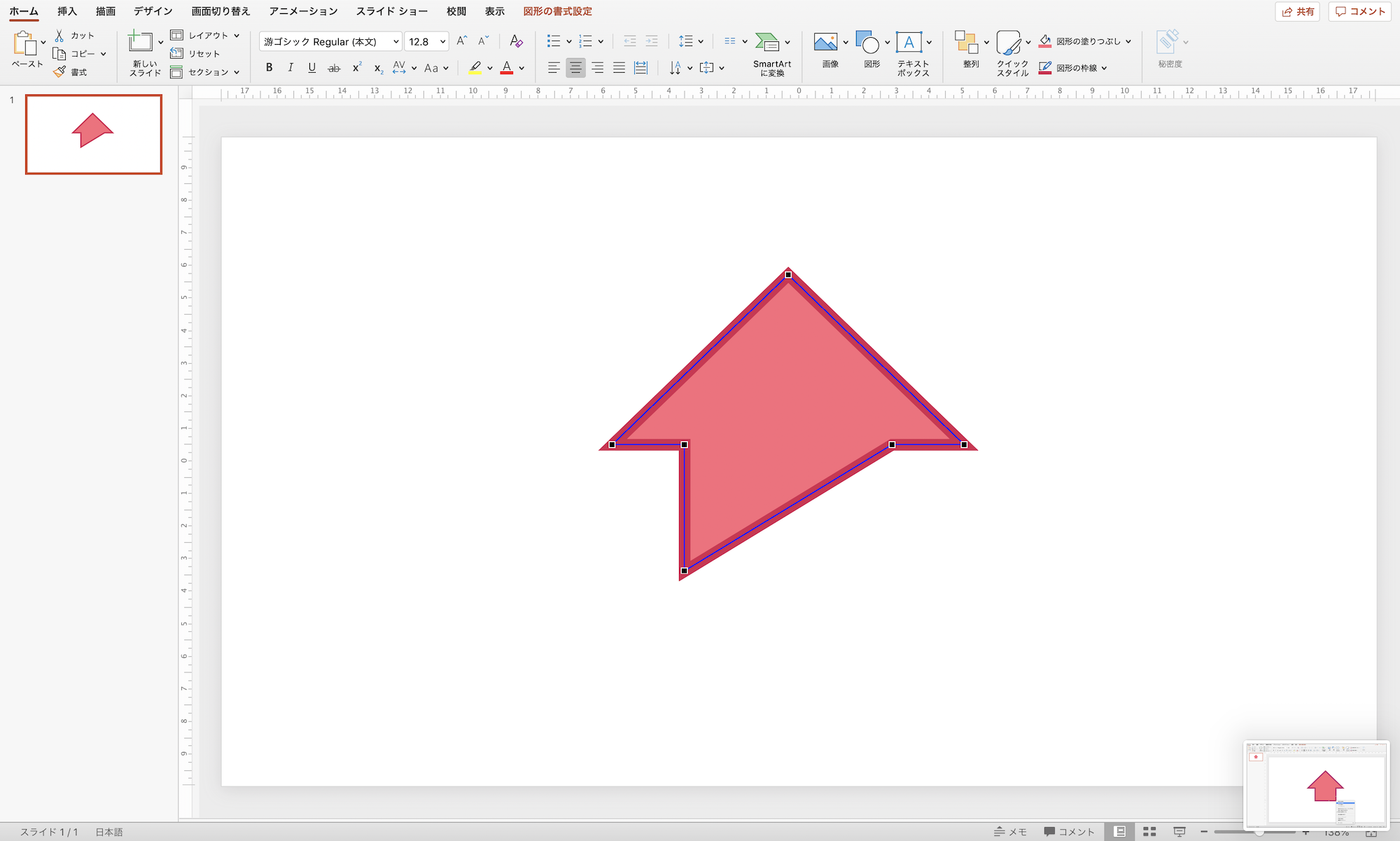1400x841 pixels.
Task: Click the 図形の塗りつぶし fill color icon
Action: pyautogui.click(x=1045, y=41)
